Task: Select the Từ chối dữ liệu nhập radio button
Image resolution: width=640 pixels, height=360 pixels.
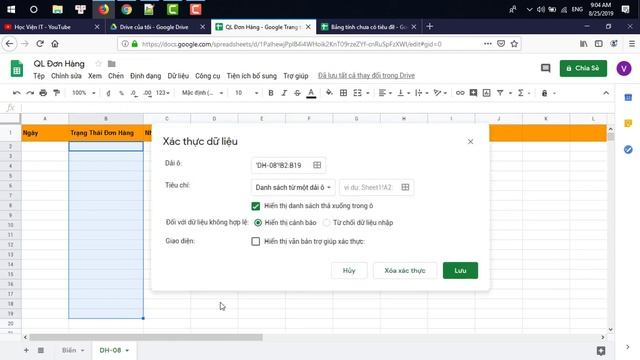Action: pos(326,223)
